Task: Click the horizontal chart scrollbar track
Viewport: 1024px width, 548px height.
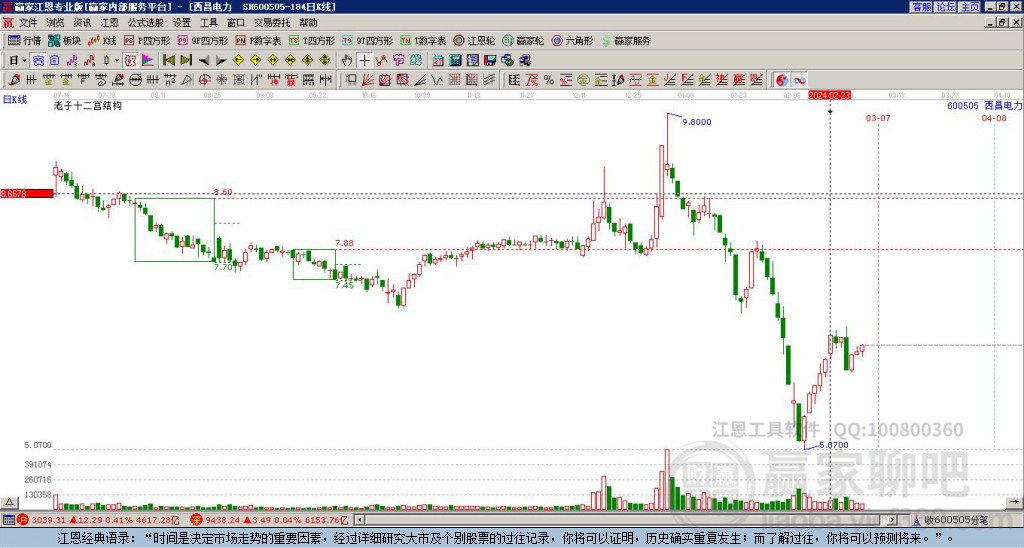Action: click(626, 520)
